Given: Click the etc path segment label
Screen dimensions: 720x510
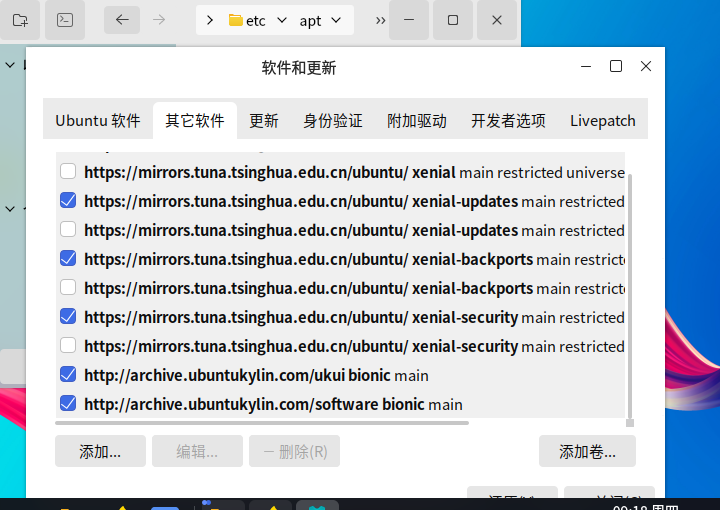Looking at the screenshot, I should [256, 21].
